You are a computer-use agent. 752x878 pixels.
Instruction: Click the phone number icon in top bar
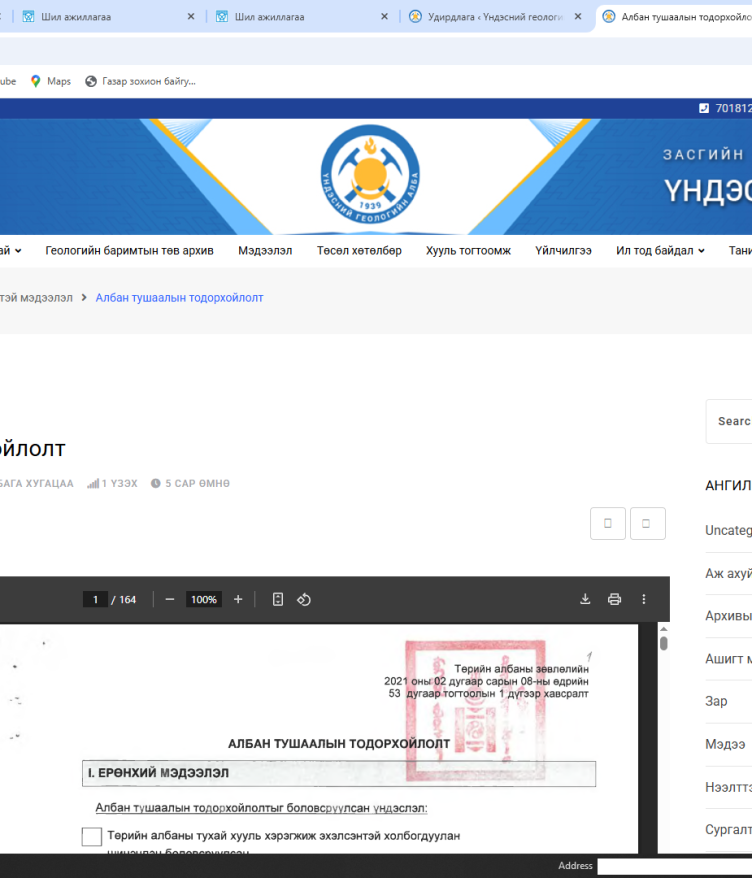pos(704,108)
